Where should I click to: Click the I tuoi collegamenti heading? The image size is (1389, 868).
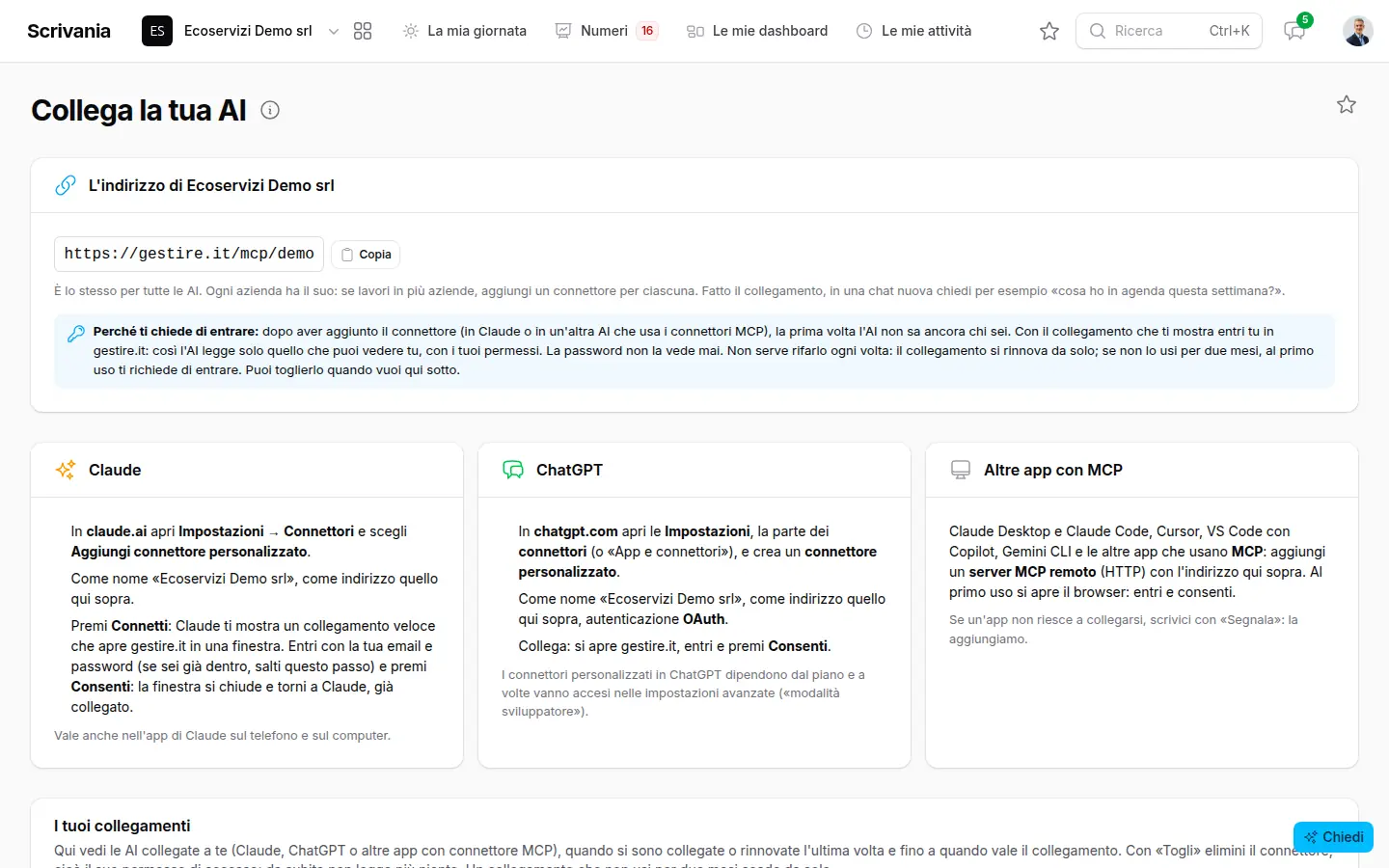(123, 826)
